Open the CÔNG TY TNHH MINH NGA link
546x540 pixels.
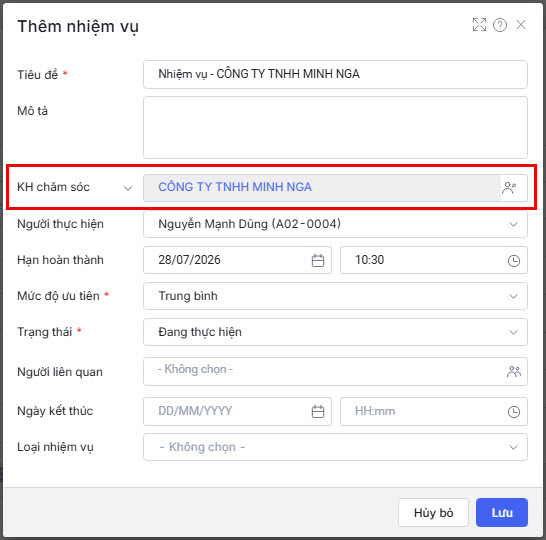[x=235, y=187]
